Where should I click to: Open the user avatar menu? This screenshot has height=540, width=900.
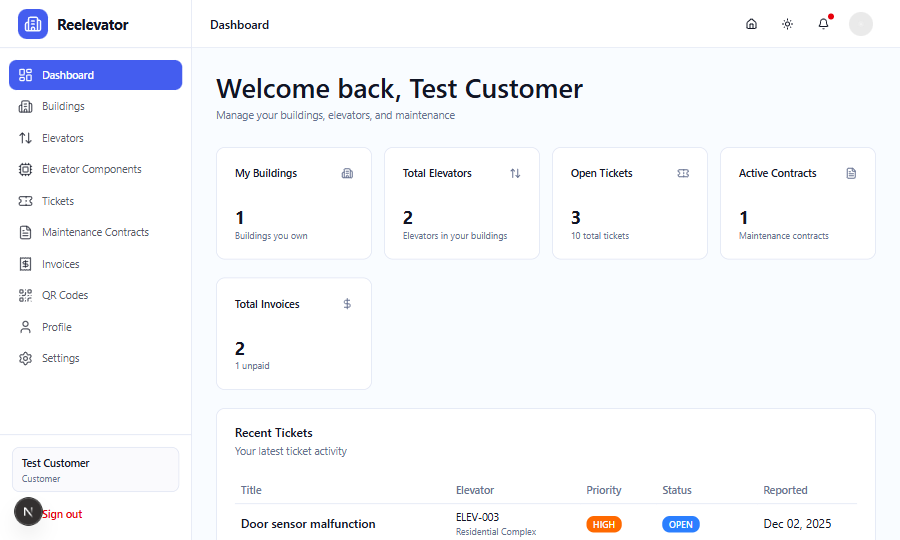tap(860, 24)
